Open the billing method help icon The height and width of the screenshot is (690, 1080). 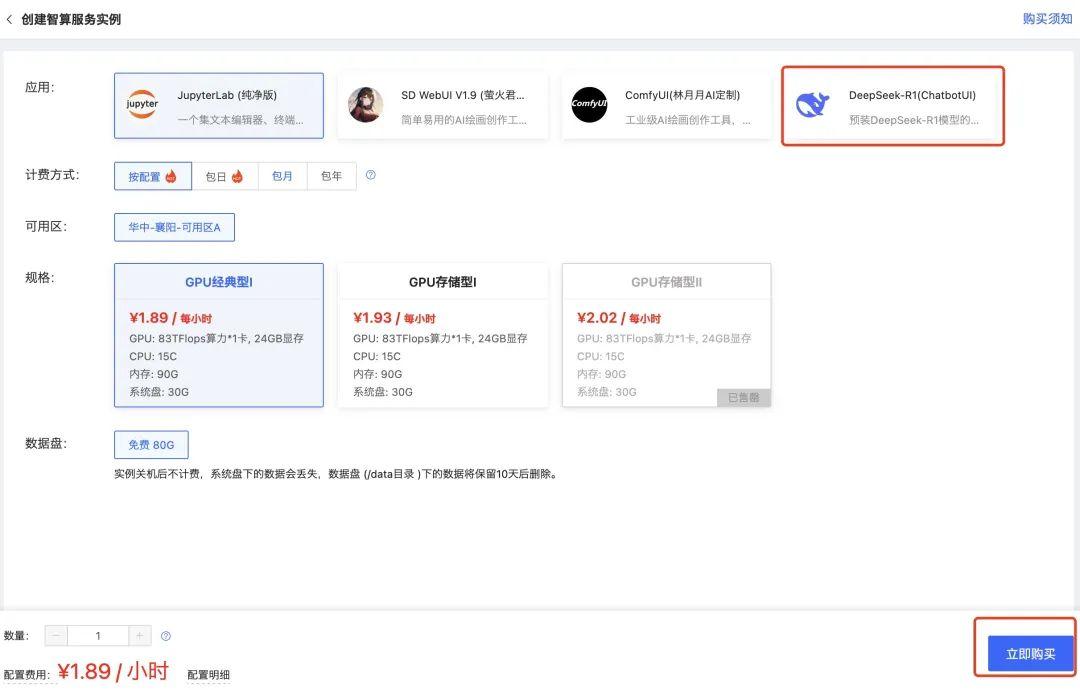coord(371,175)
